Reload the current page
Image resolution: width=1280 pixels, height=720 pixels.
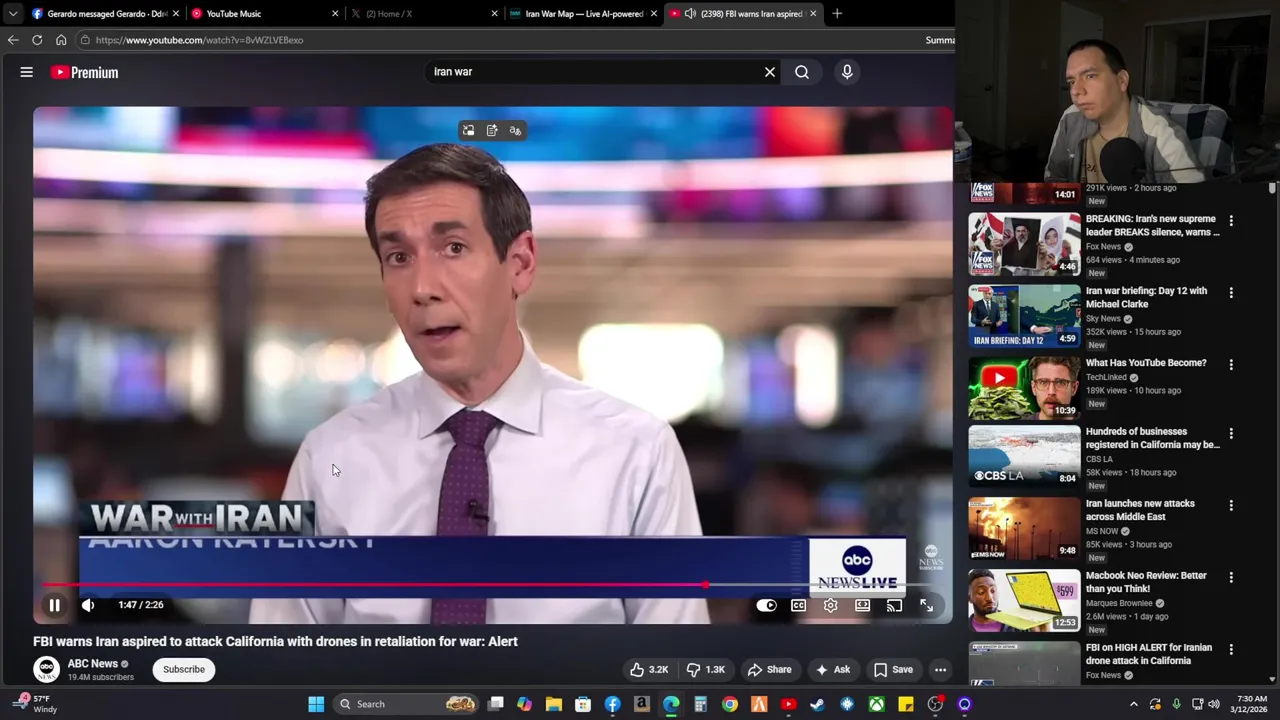tap(37, 40)
